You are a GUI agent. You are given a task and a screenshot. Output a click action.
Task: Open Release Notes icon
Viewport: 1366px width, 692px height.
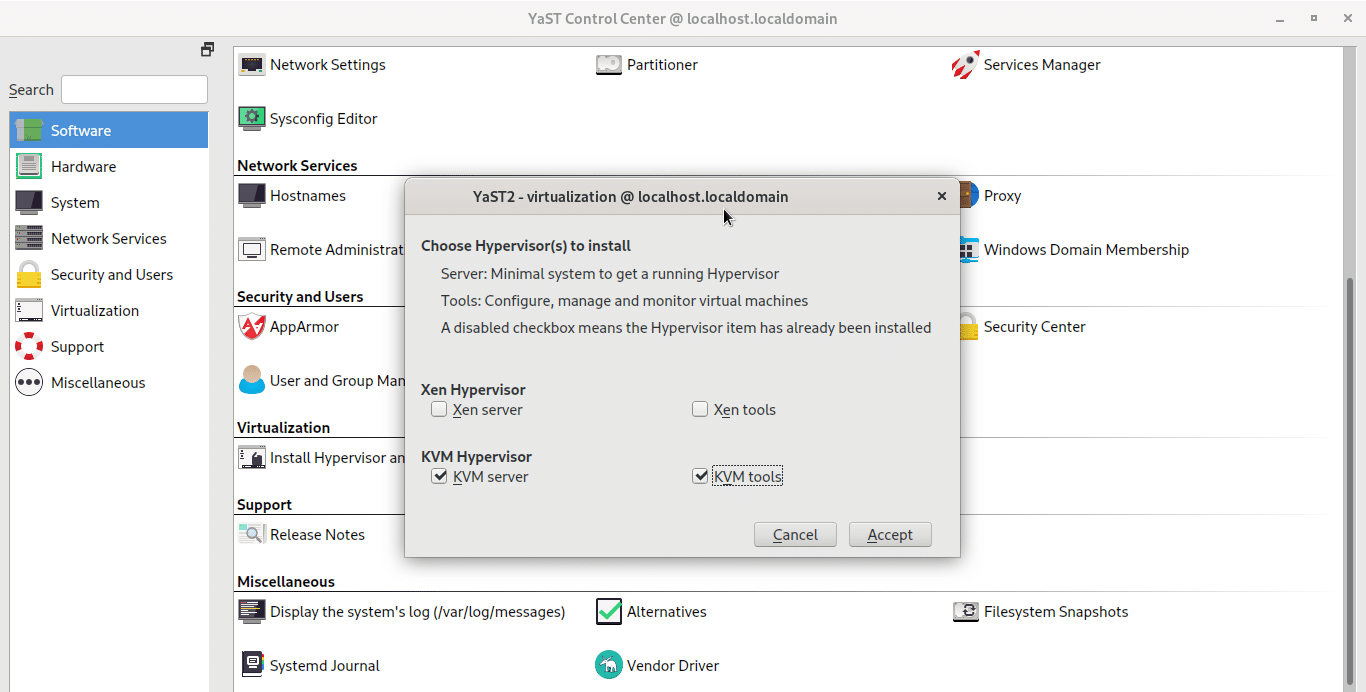[x=252, y=535]
